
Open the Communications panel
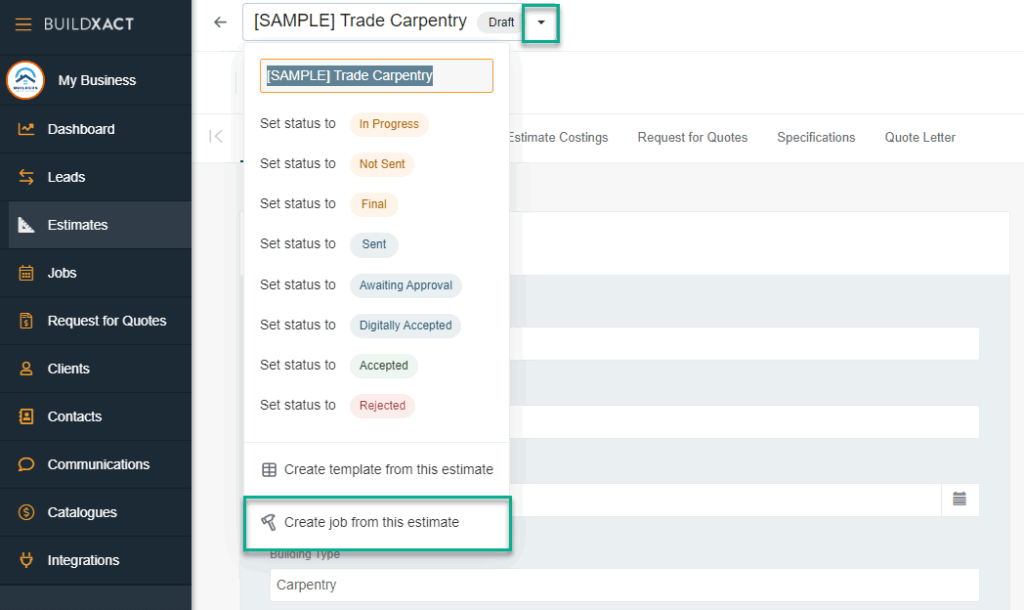click(96, 464)
